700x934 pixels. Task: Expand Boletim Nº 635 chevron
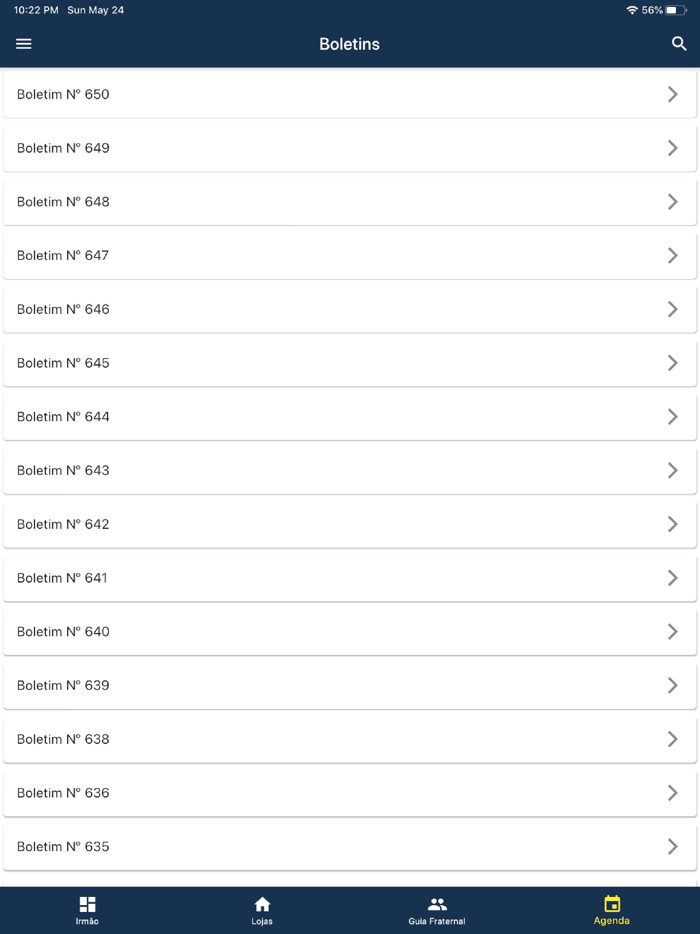672,846
